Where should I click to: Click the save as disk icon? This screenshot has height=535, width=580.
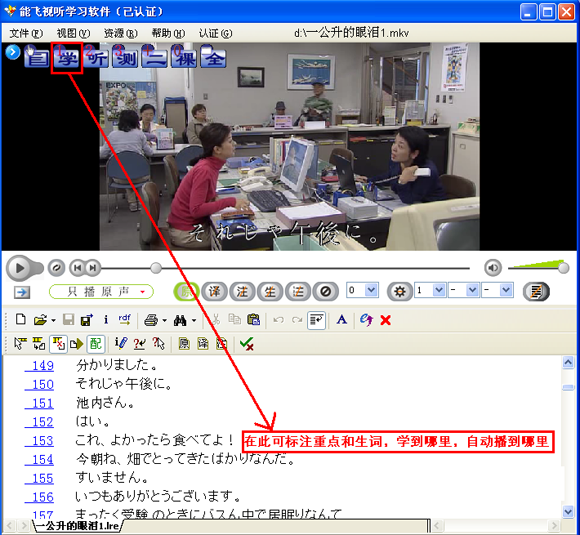coord(87,320)
